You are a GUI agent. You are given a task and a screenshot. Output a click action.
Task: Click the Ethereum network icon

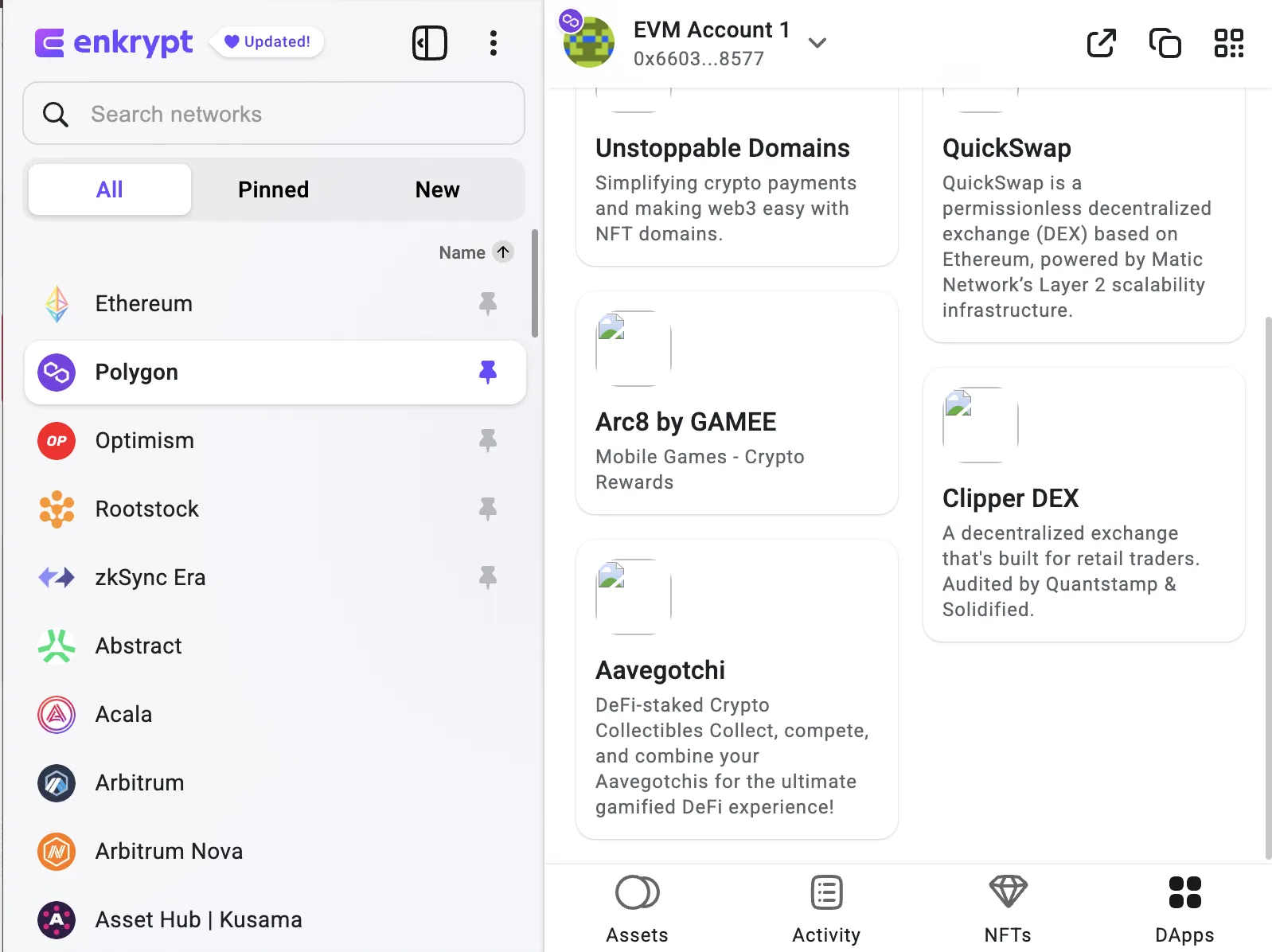point(57,304)
